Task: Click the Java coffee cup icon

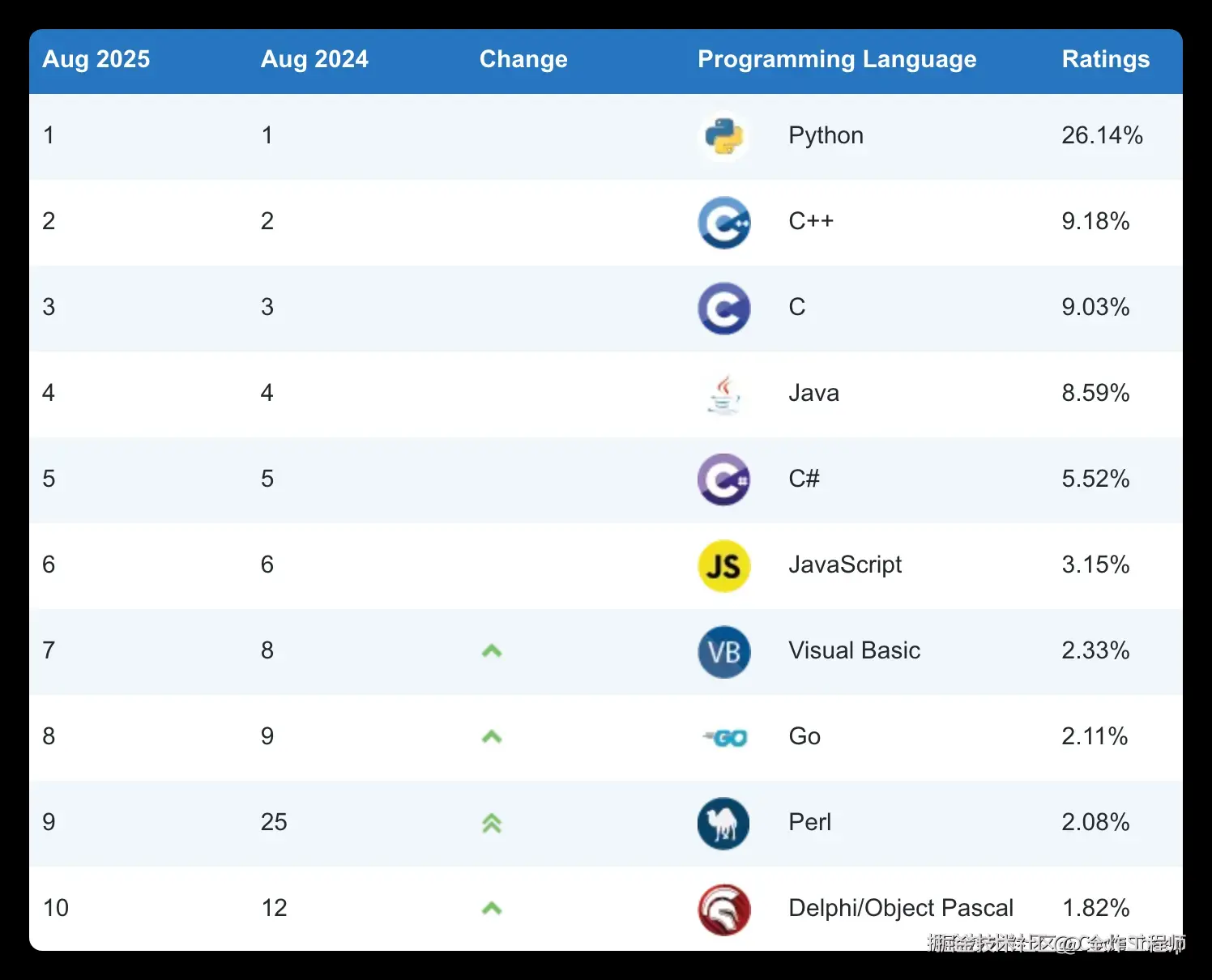Action: [x=723, y=394]
